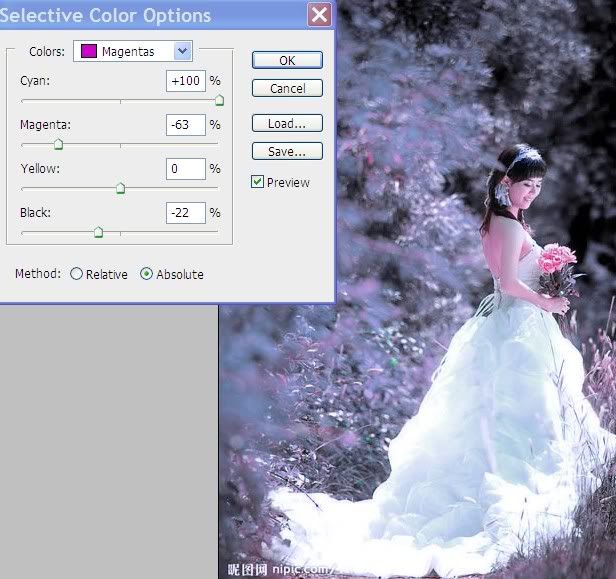Close the Selective Color Options dialog

(319, 14)
